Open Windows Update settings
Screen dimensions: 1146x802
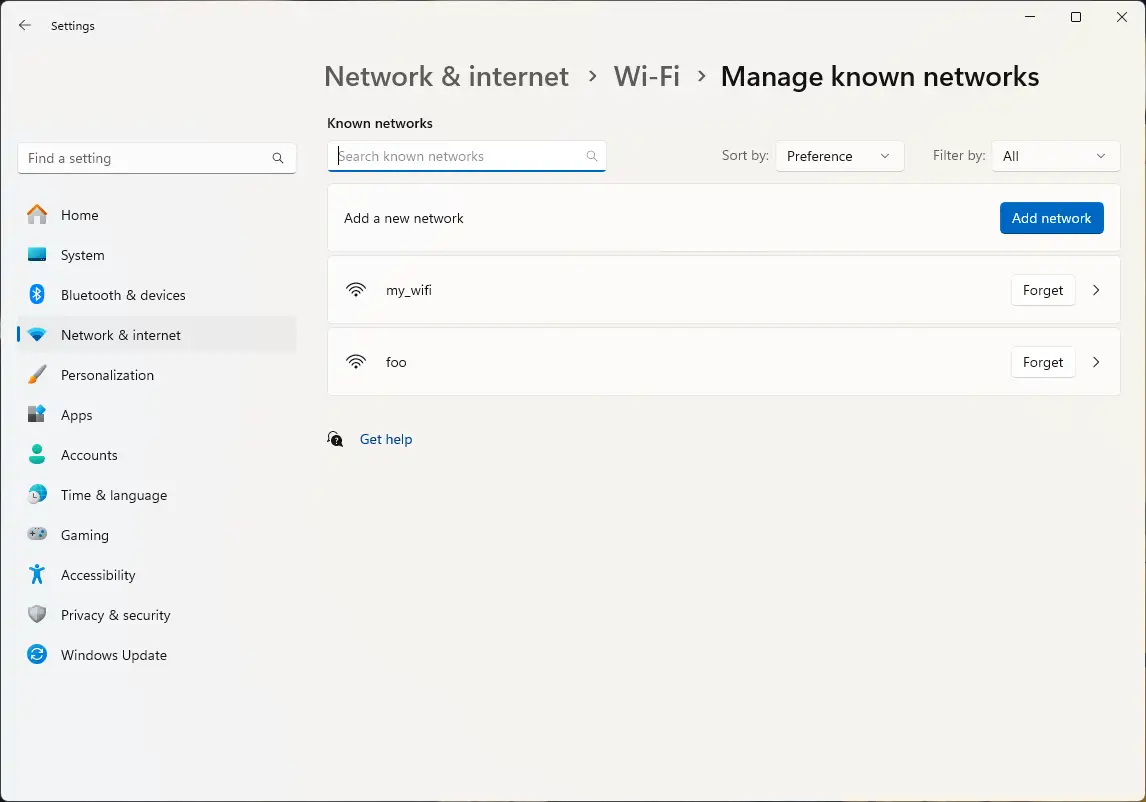click(x=157, y=655)
